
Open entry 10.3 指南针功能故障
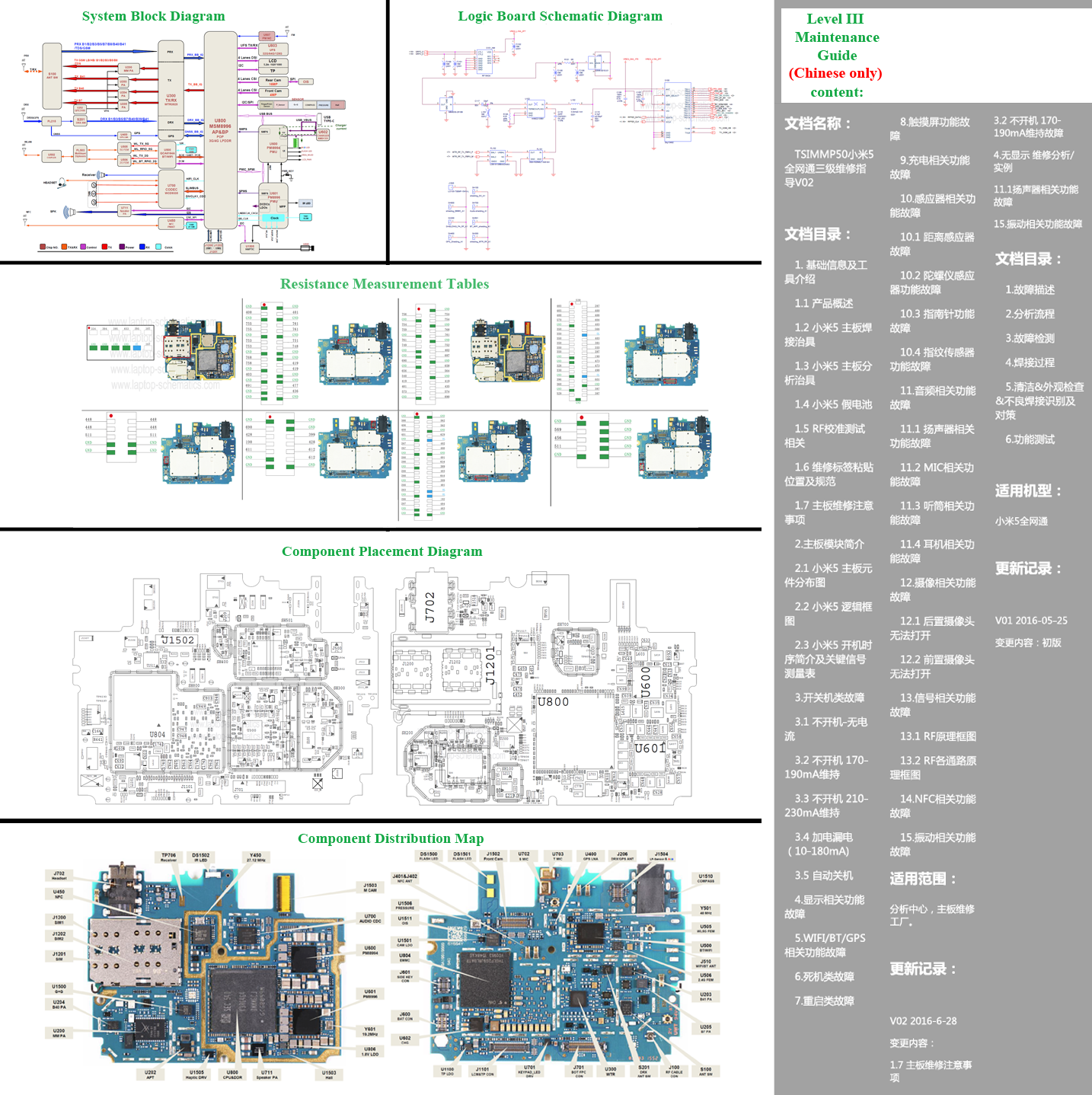tap(933, 321)
